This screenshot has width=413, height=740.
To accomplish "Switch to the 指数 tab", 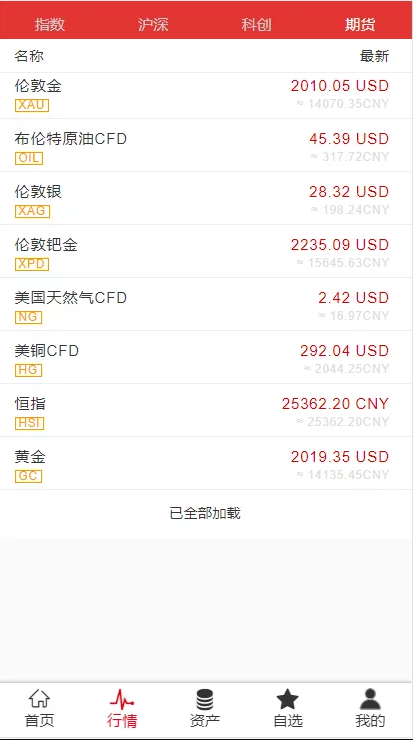I will tap(50, 25).
